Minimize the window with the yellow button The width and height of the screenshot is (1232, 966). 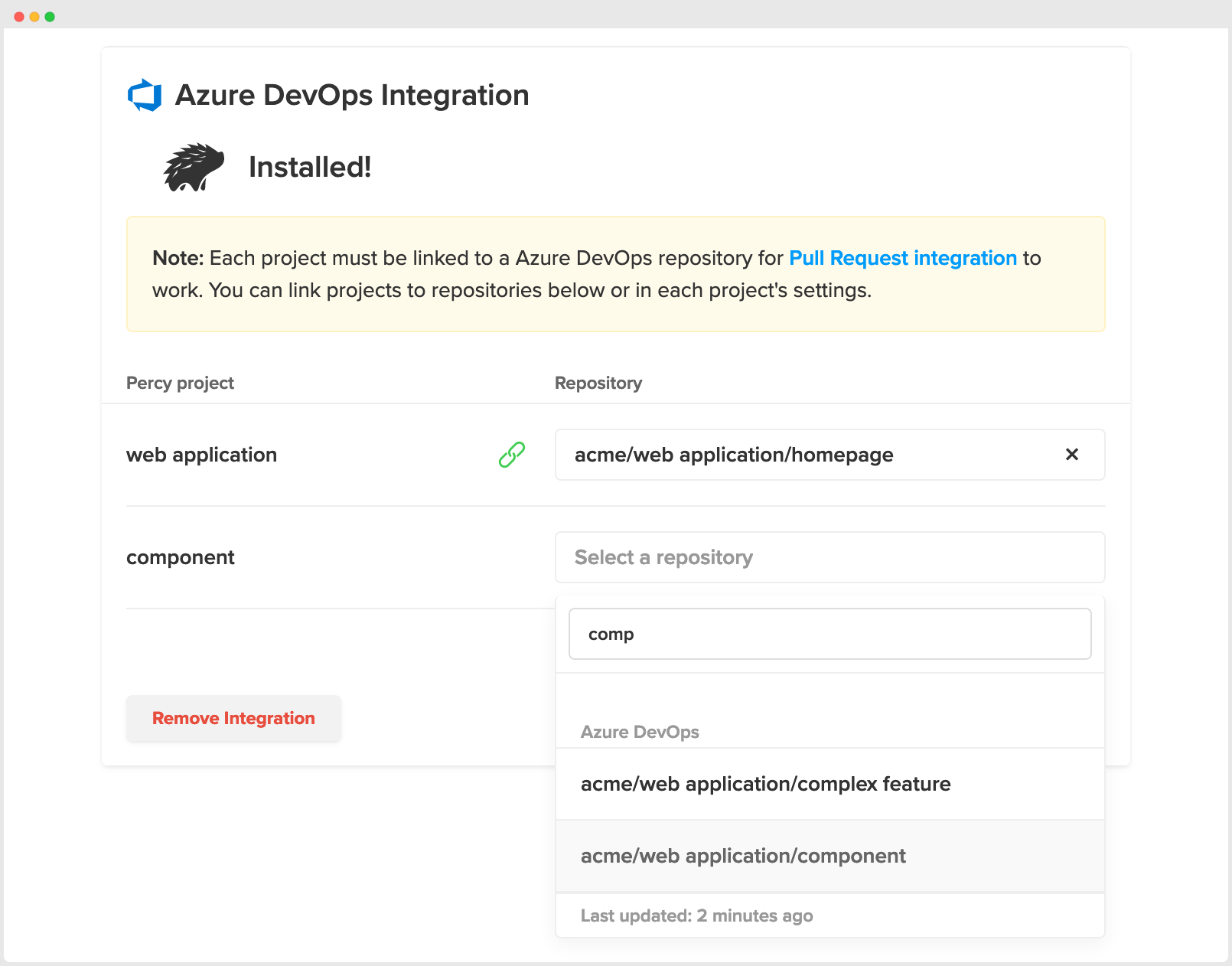tap(34, 17)
